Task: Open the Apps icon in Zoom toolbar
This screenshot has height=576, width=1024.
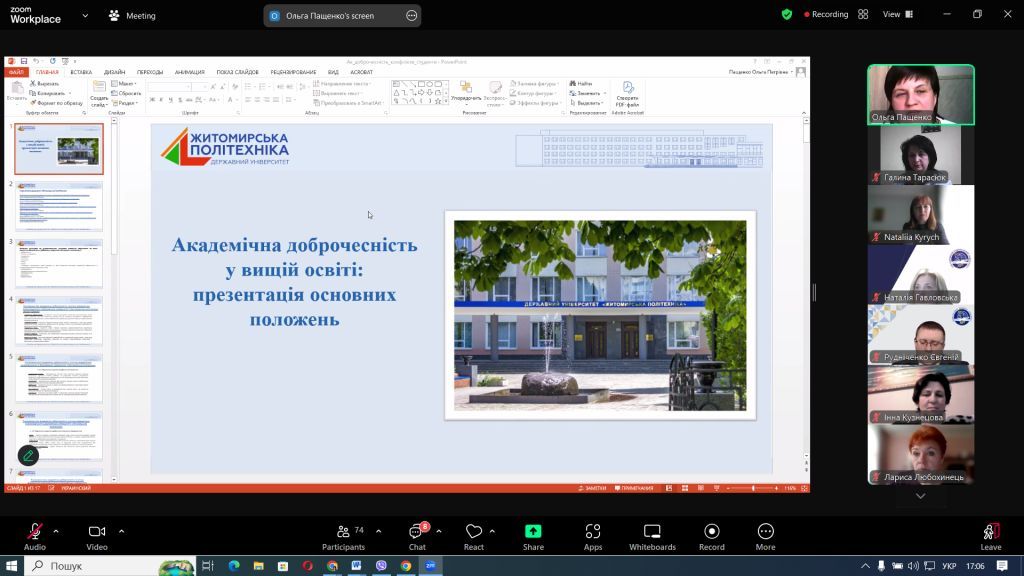Action: tap(592, 537)
